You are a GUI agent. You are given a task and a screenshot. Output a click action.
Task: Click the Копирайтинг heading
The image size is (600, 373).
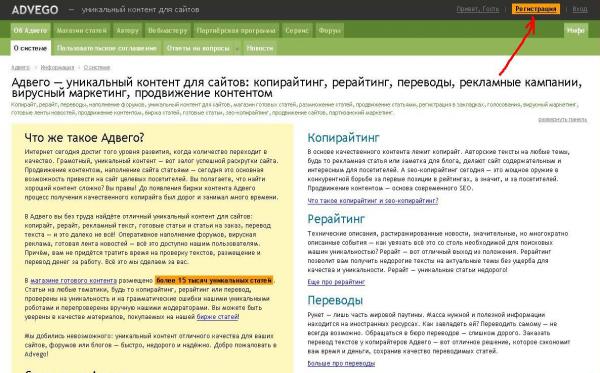344,138
